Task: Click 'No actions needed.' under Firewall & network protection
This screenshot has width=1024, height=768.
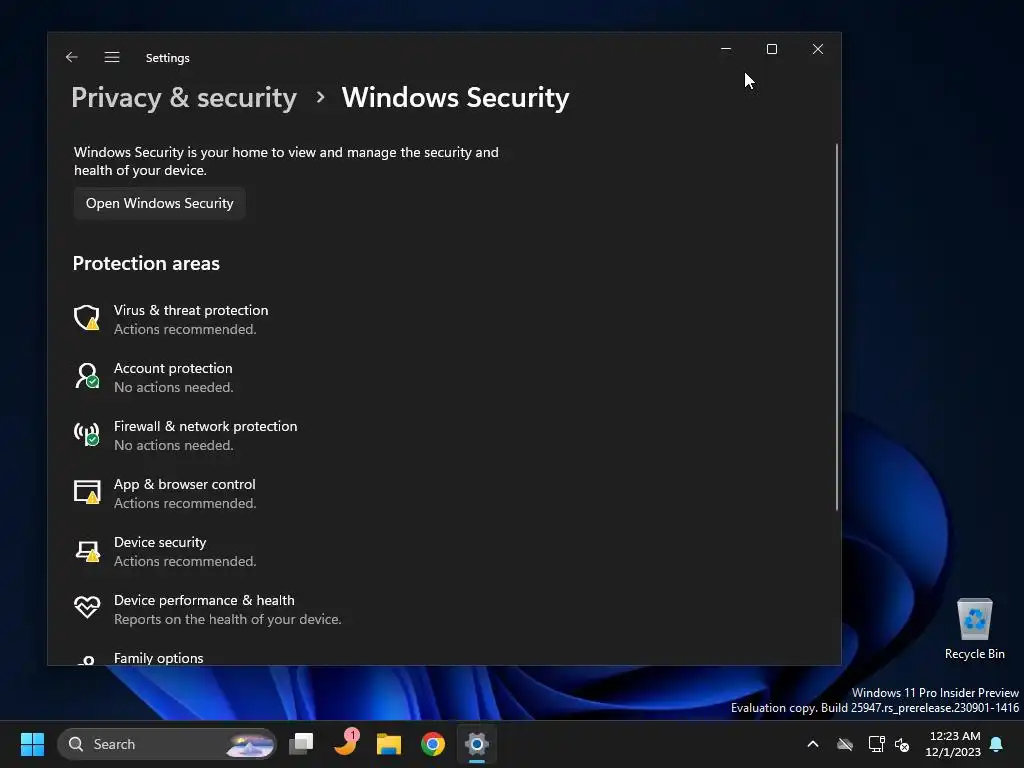Action: point(174,445)
